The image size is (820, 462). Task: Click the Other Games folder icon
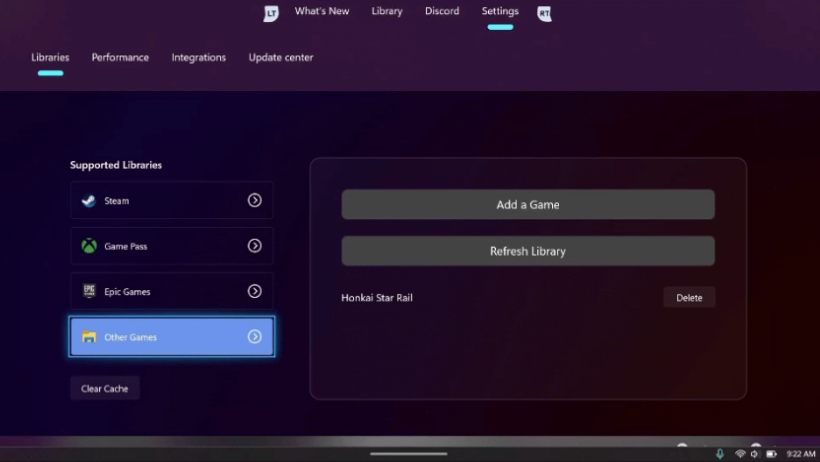pyautogui.click(x=89, y=337)
